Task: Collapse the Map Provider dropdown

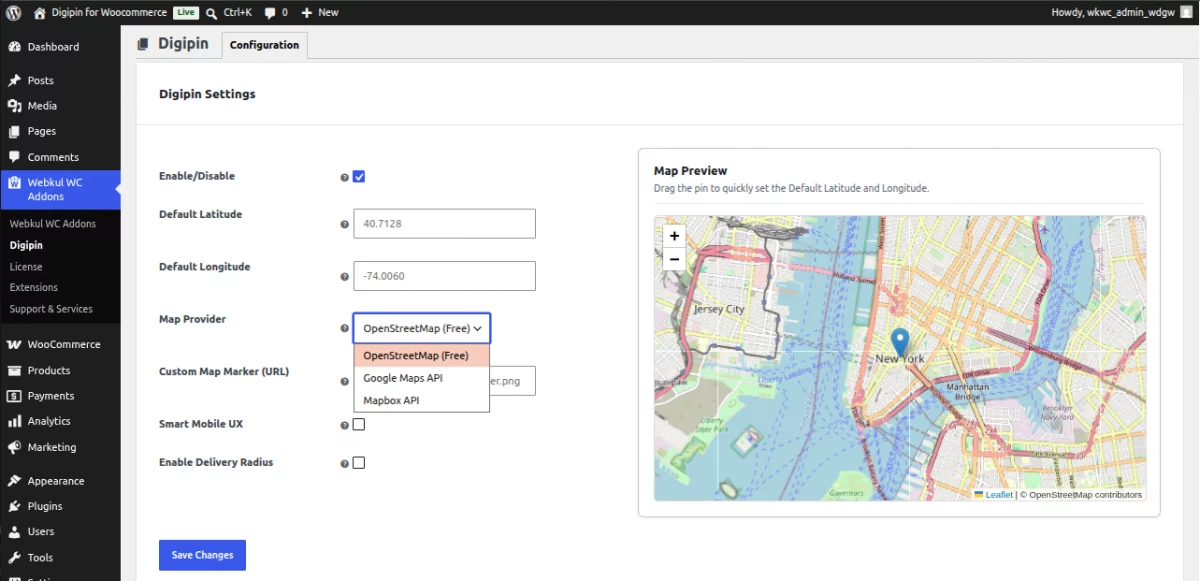Action: (x=422, y=328)
